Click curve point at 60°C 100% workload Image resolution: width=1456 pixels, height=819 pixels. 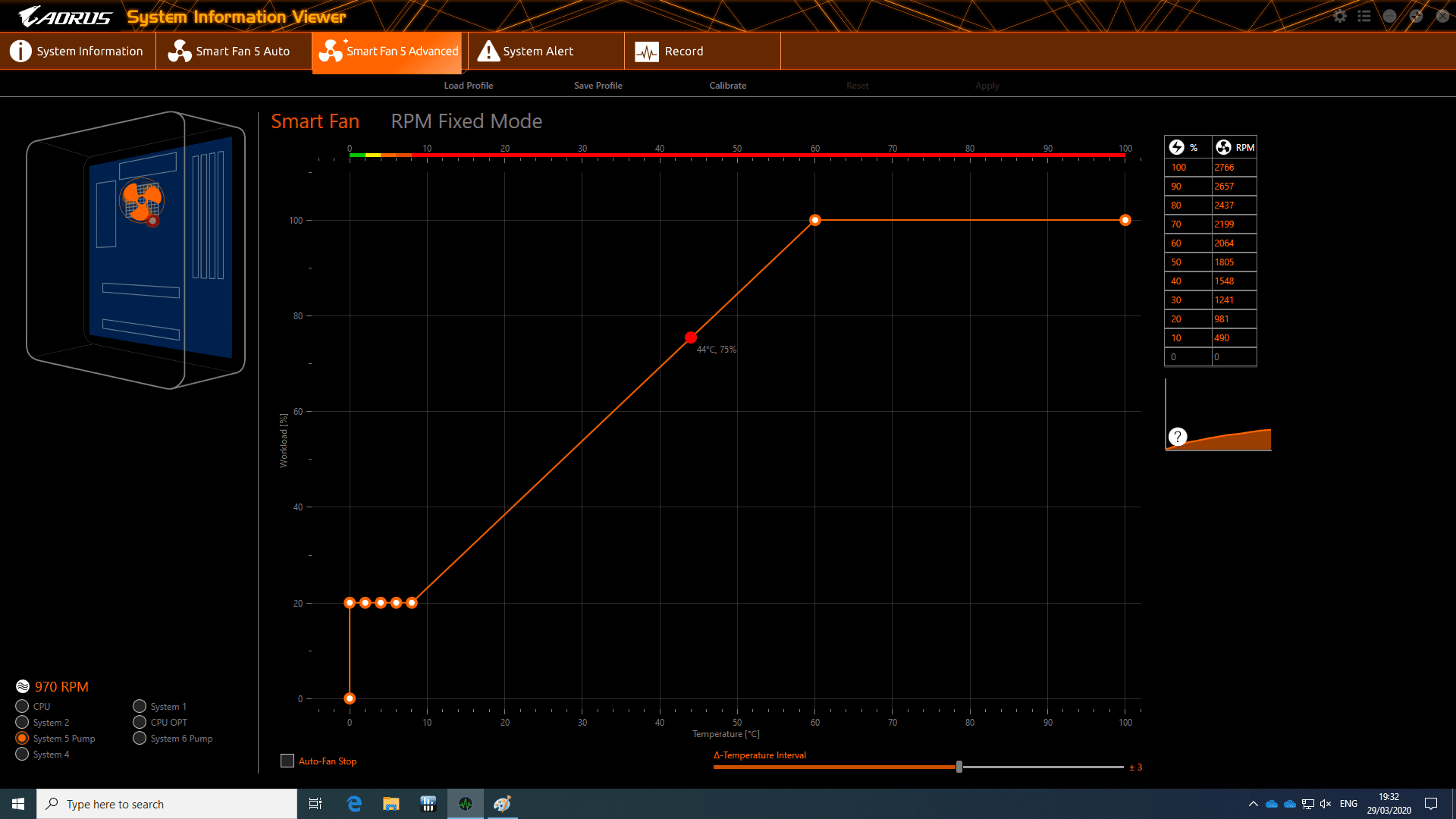click(x=815, y=220)
